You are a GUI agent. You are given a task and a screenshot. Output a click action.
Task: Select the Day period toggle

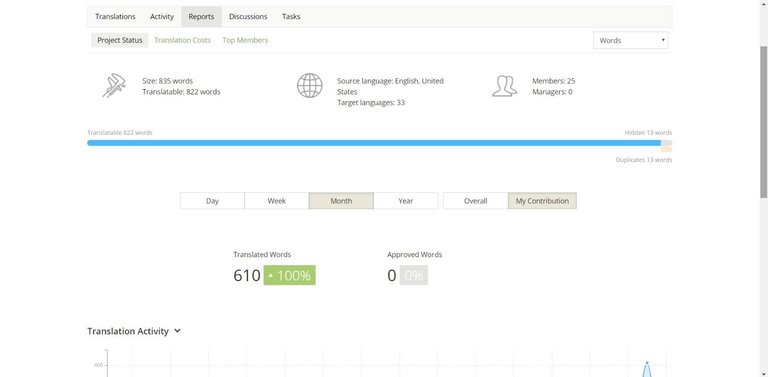tap(212, 201)
